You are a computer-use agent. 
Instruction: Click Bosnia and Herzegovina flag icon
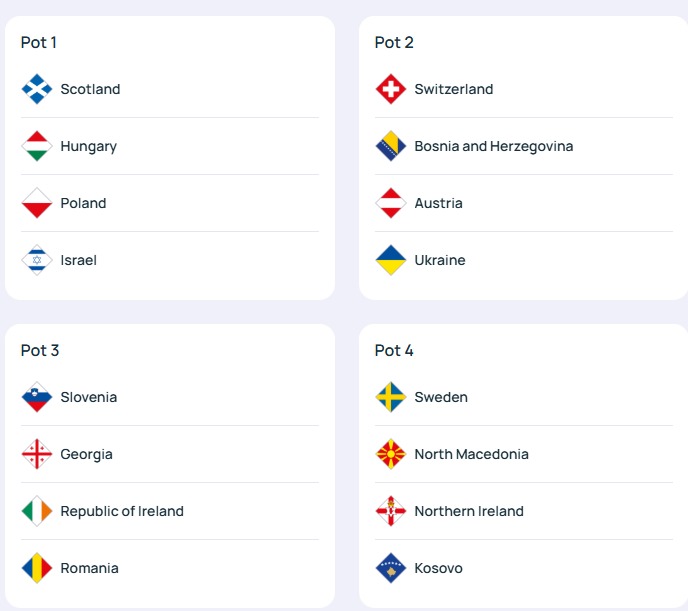click(x=391, y=146)
